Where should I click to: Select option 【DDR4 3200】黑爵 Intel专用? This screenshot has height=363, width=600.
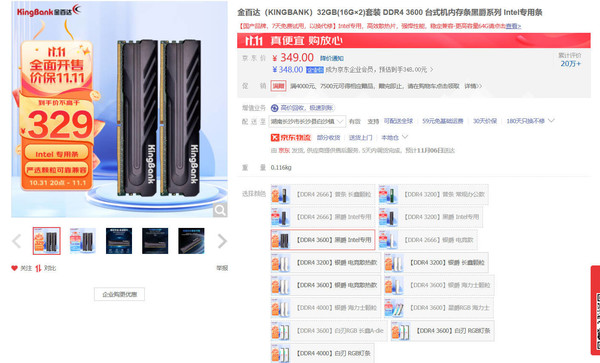coord(430,217)
